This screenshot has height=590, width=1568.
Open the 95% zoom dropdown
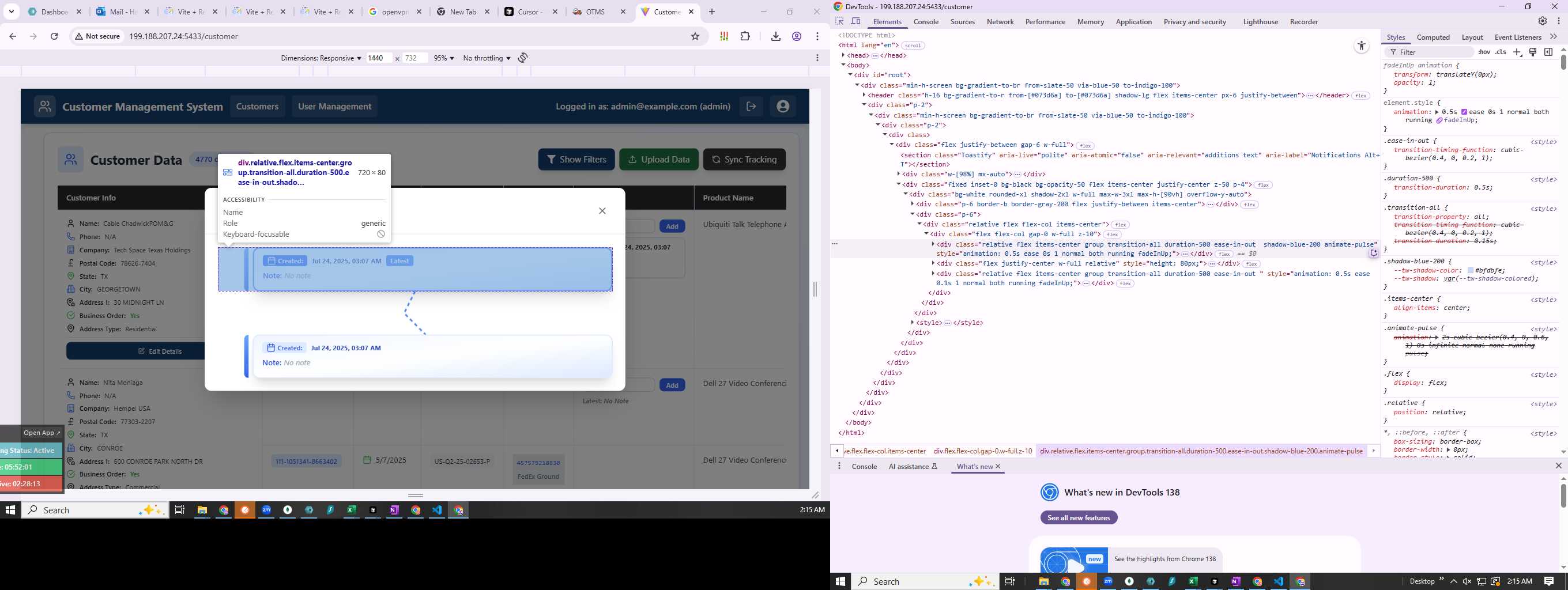[443, 58]
